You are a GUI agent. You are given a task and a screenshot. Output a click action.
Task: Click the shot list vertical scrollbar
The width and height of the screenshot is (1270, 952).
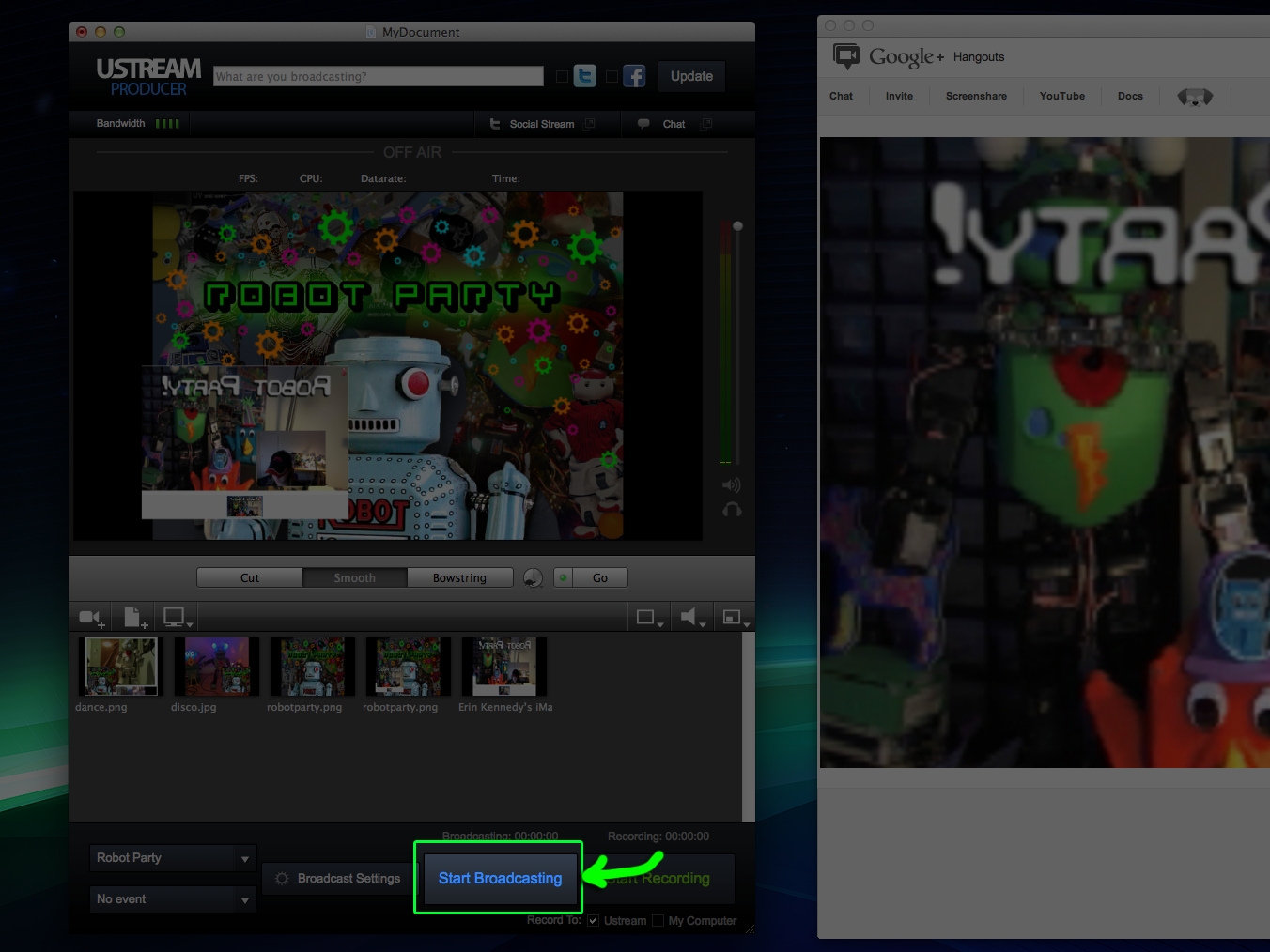749,727
